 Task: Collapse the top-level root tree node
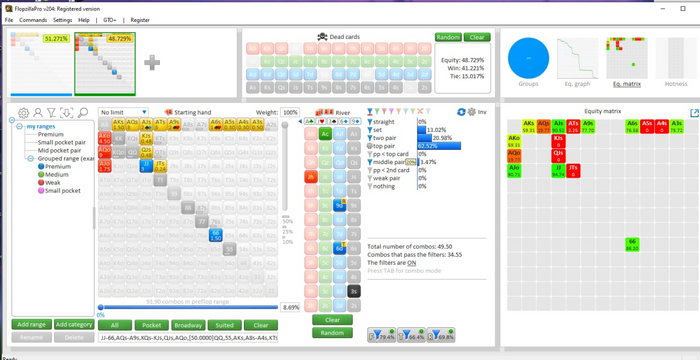point(12,120)
